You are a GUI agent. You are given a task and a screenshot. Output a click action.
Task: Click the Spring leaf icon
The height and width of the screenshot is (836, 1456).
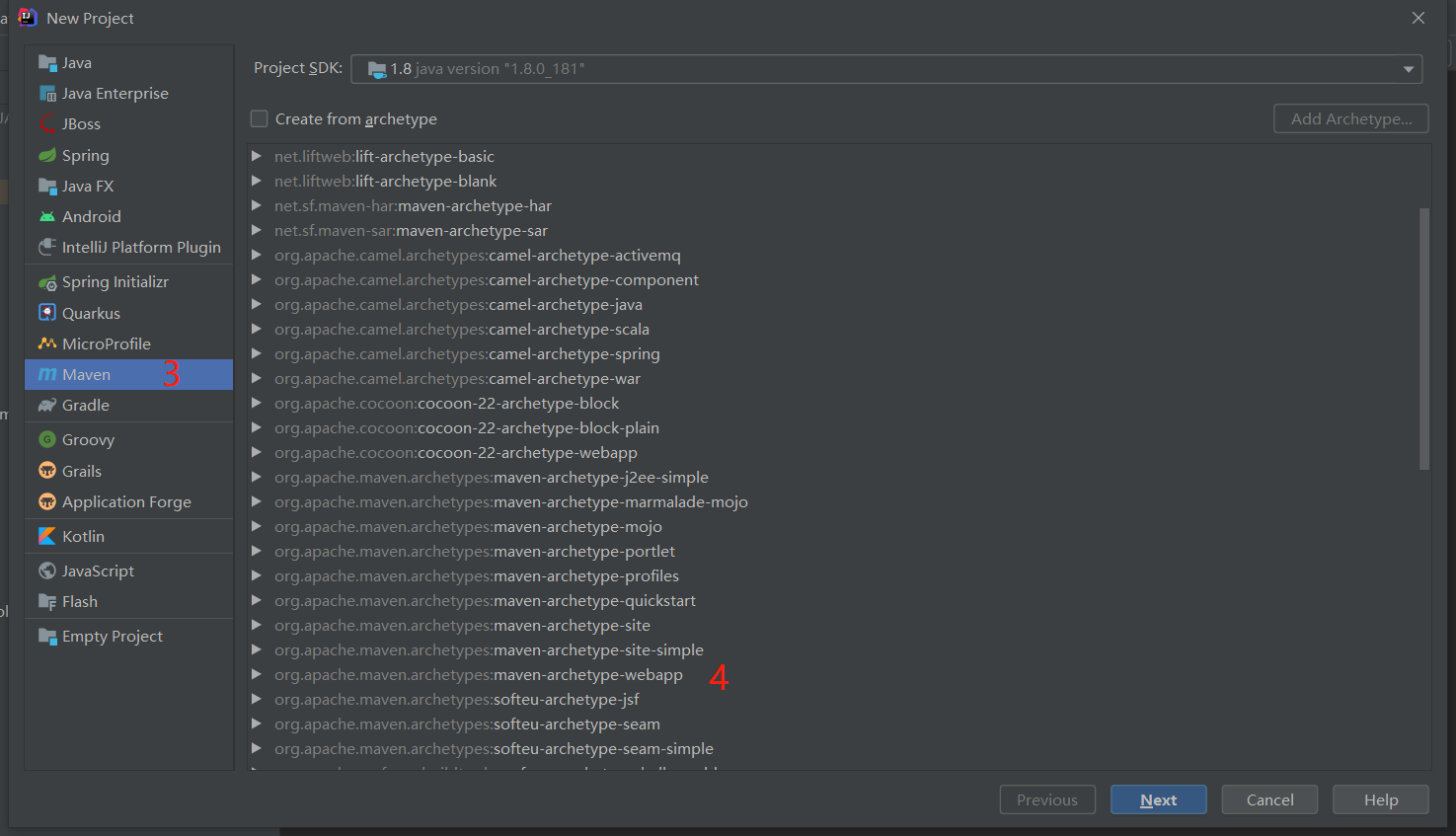pos(47,155)
